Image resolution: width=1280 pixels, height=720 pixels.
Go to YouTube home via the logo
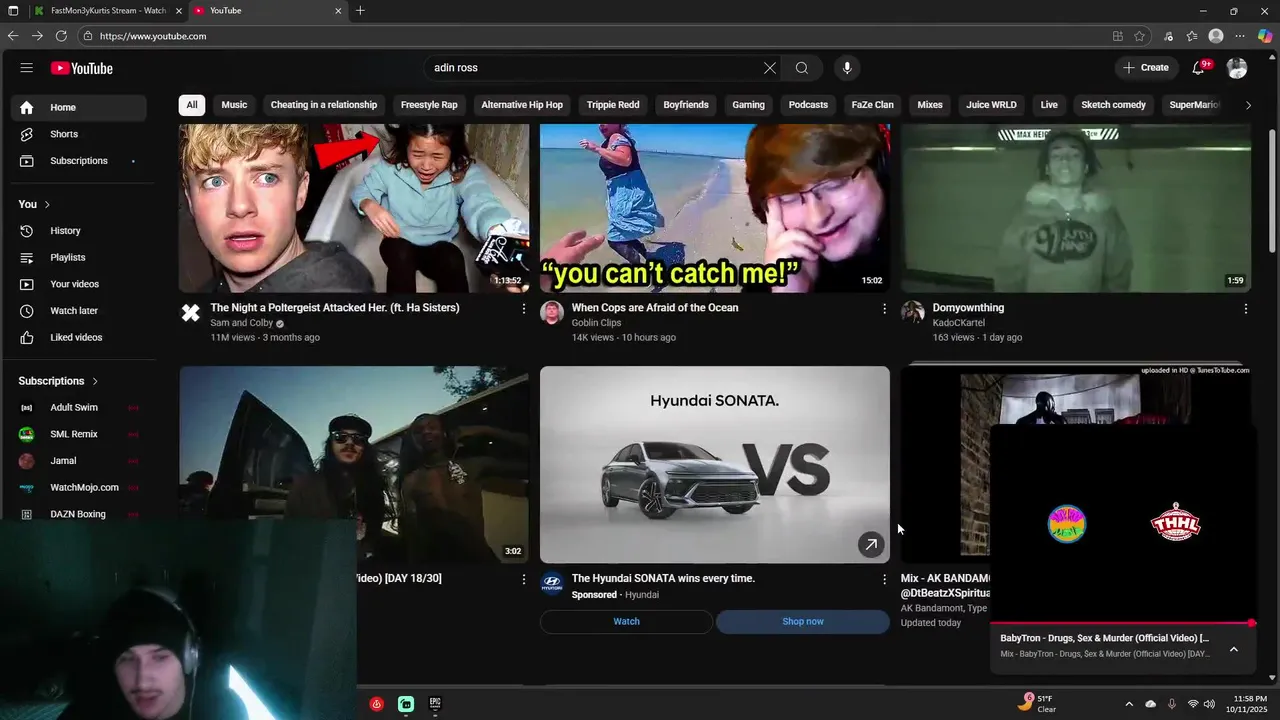(82, 68)
